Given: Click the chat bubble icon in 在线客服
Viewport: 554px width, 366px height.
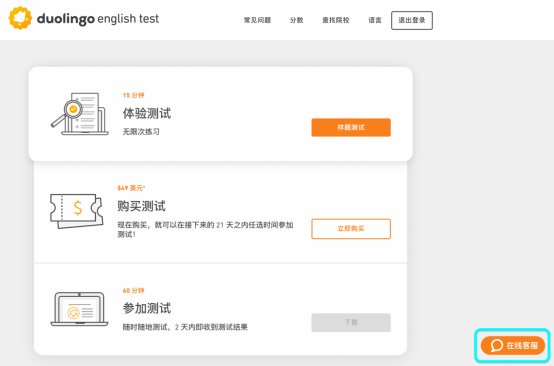Looking at the screenshot, I should coord(496,345).
